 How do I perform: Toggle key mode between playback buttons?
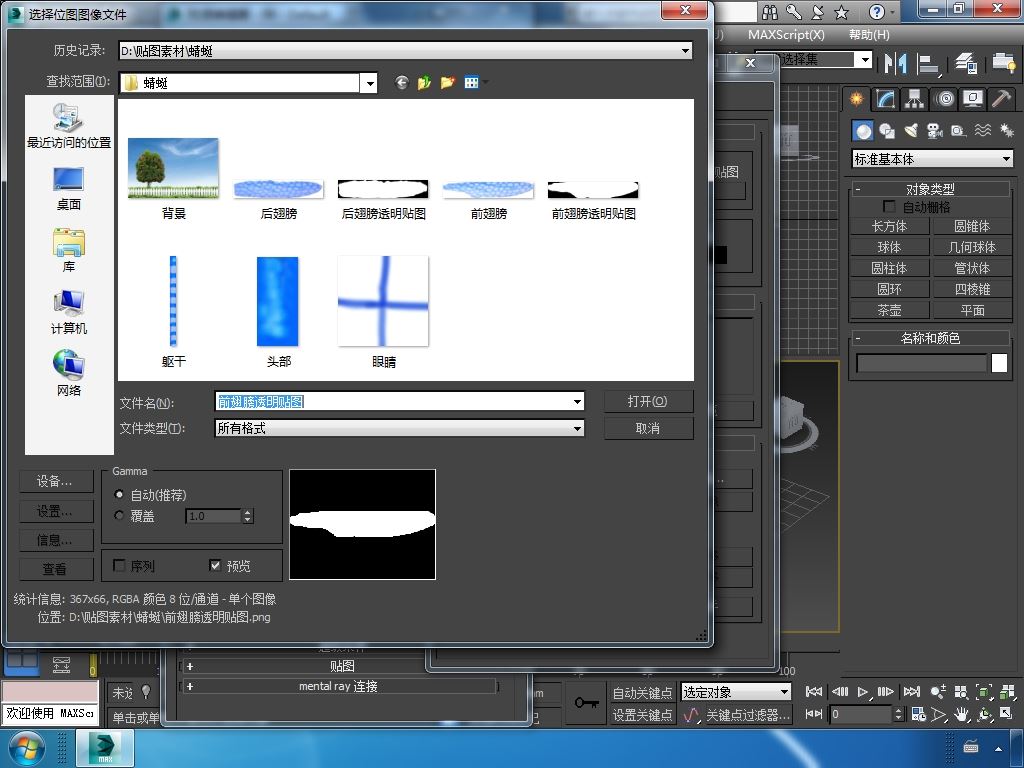814,714
